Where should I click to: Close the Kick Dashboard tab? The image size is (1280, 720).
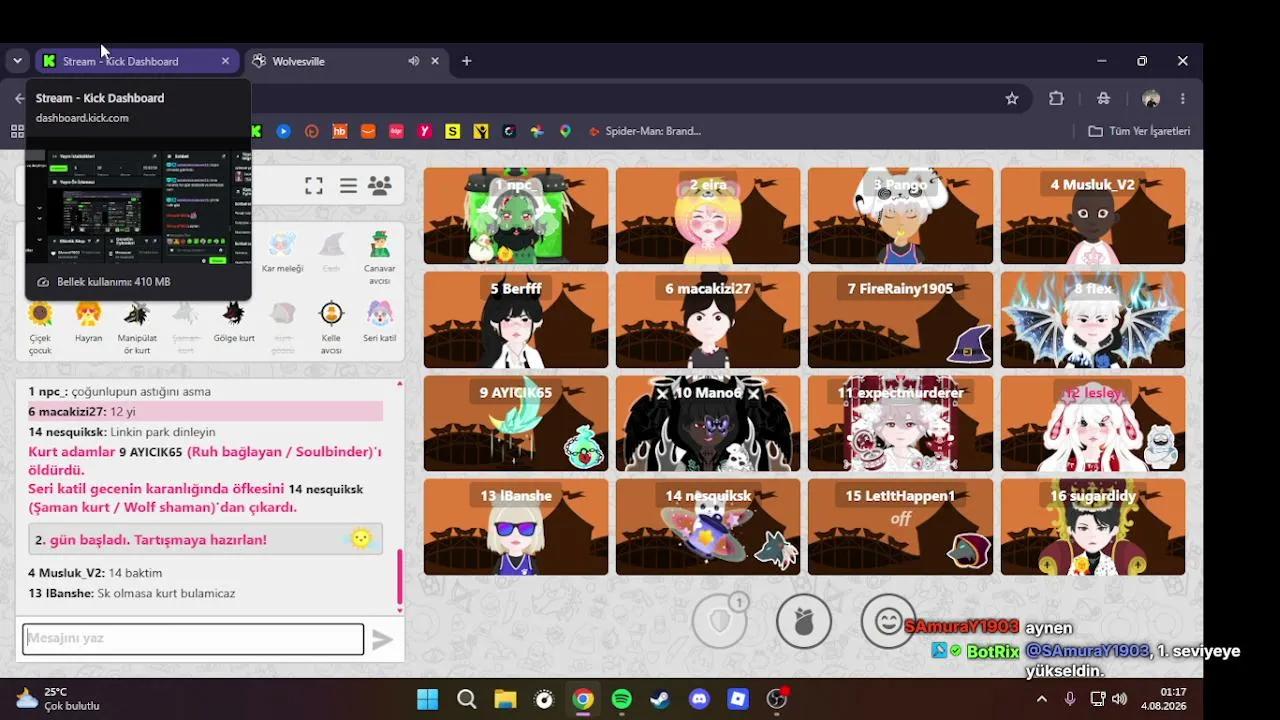pyautogui.click(x=225, y=61)
